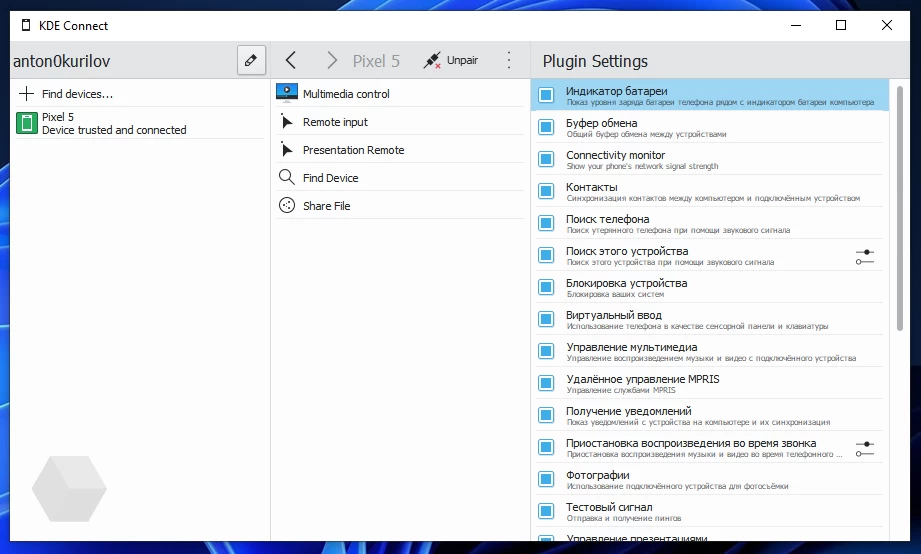The height and width of the screenshot is (554, 921).
Task: Click the Find Device magnifier icon
Action: pyautogui.click(x=287, y=178)
